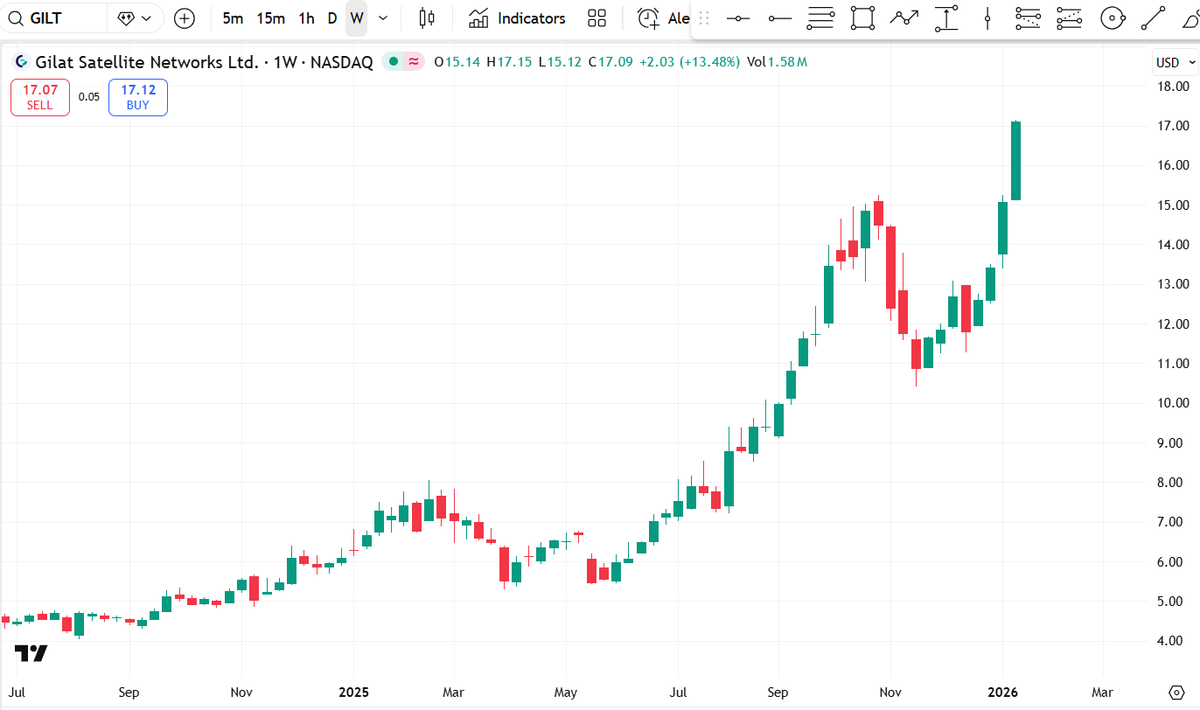Click the 2026 label on time axis
This screenshot has width=1200, height=710.
tap(1003, 692)
